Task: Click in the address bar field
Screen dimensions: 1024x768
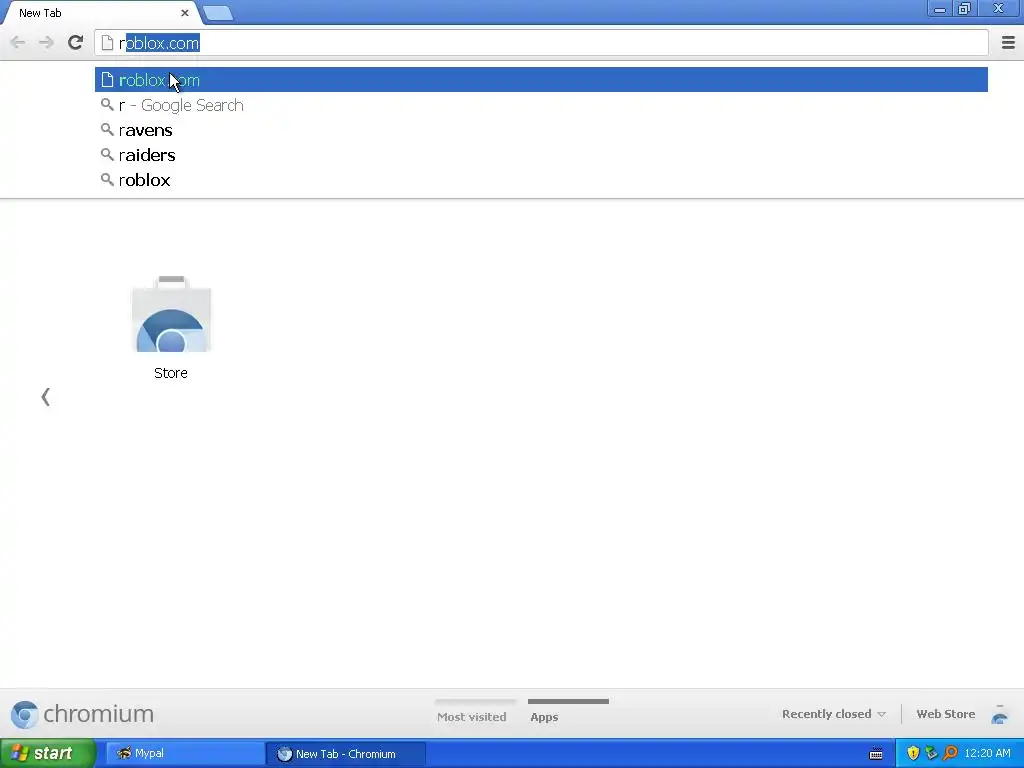Action: pos(541,43)
